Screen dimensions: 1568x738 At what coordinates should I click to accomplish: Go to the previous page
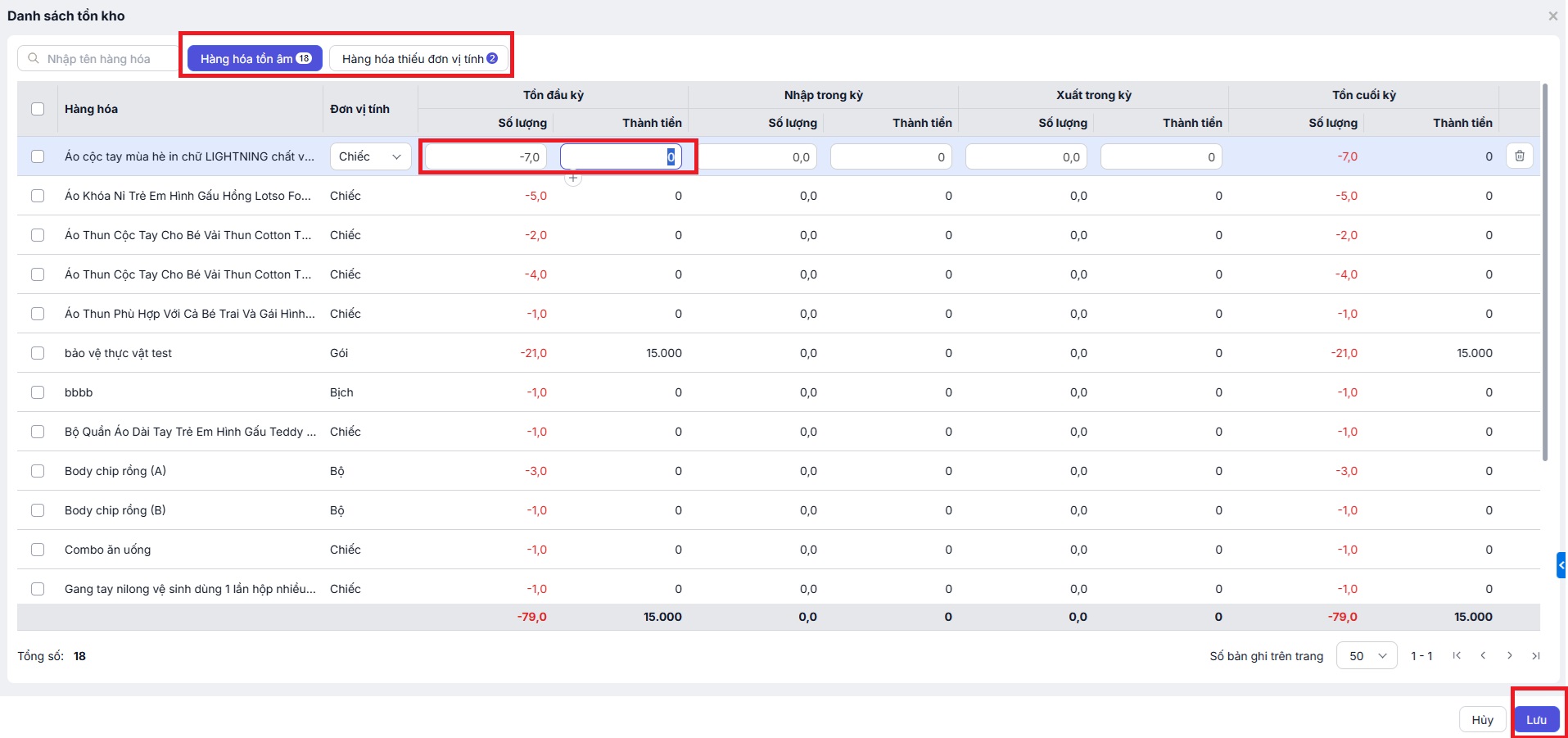click(1483, 656)
